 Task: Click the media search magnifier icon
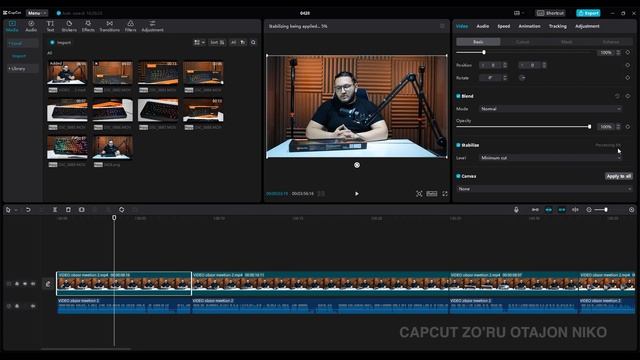pos(253,42)
